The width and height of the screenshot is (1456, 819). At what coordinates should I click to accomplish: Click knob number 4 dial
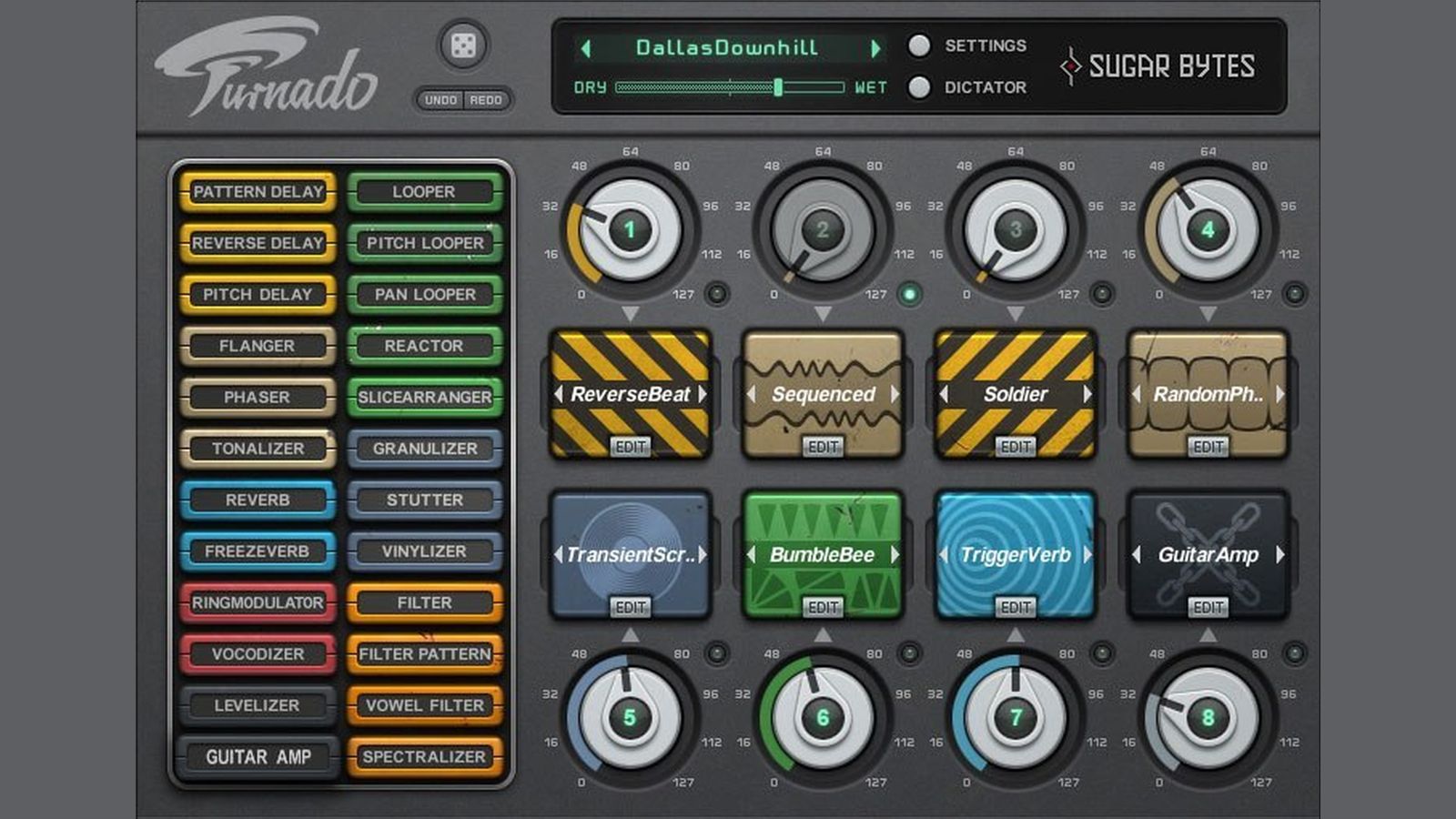pyautogui.click(x=1208, y=229)
